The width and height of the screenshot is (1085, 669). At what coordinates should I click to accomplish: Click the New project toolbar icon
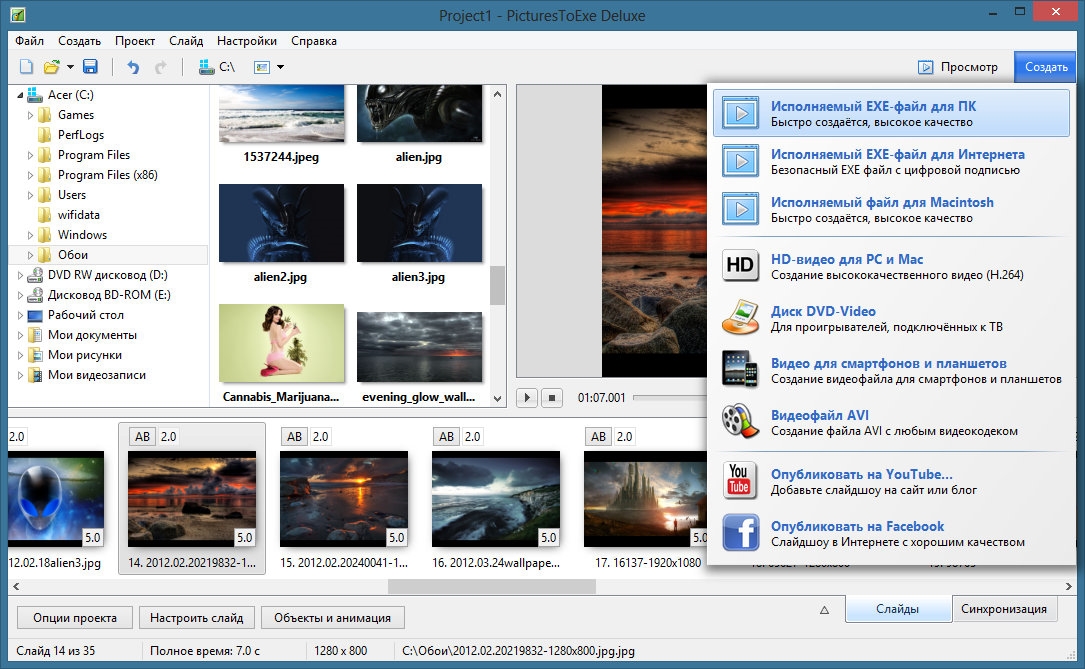pos(26,67)
